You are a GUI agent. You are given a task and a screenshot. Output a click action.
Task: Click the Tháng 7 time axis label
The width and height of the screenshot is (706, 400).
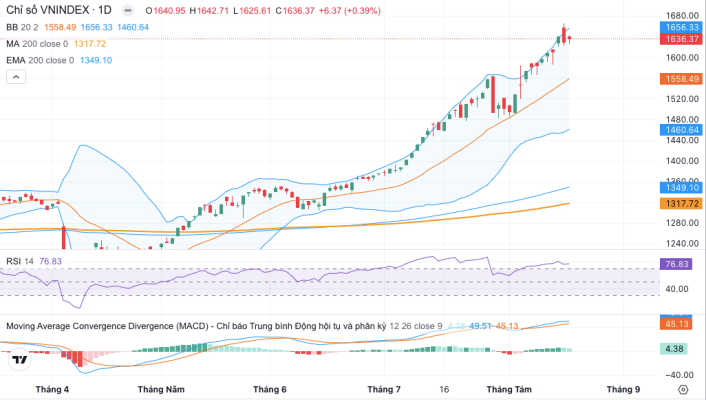(384, 390)
